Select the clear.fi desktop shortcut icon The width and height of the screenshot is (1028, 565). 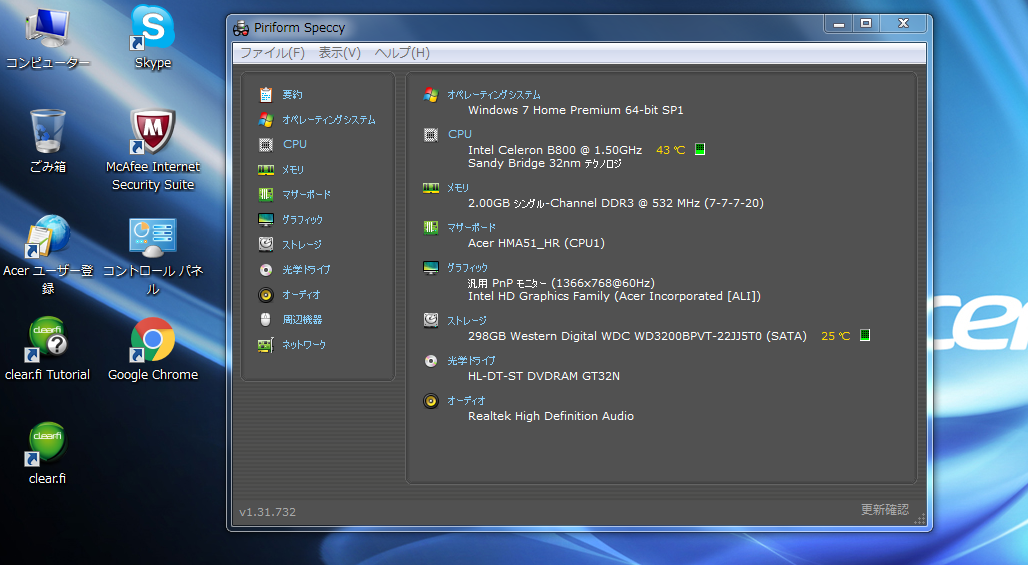pyautogui.click(x=47, y=444)
